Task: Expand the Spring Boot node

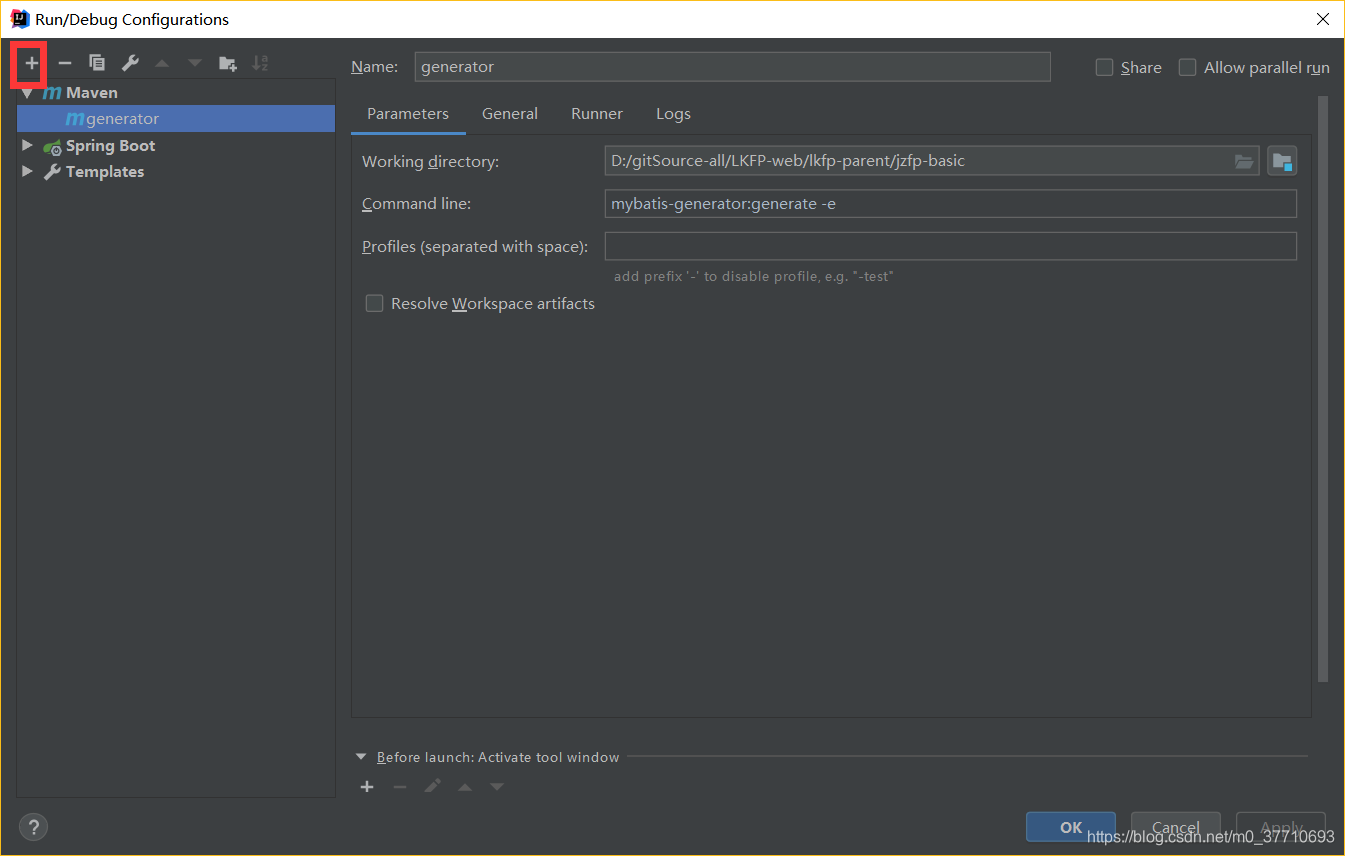Action: click(27, 146)
